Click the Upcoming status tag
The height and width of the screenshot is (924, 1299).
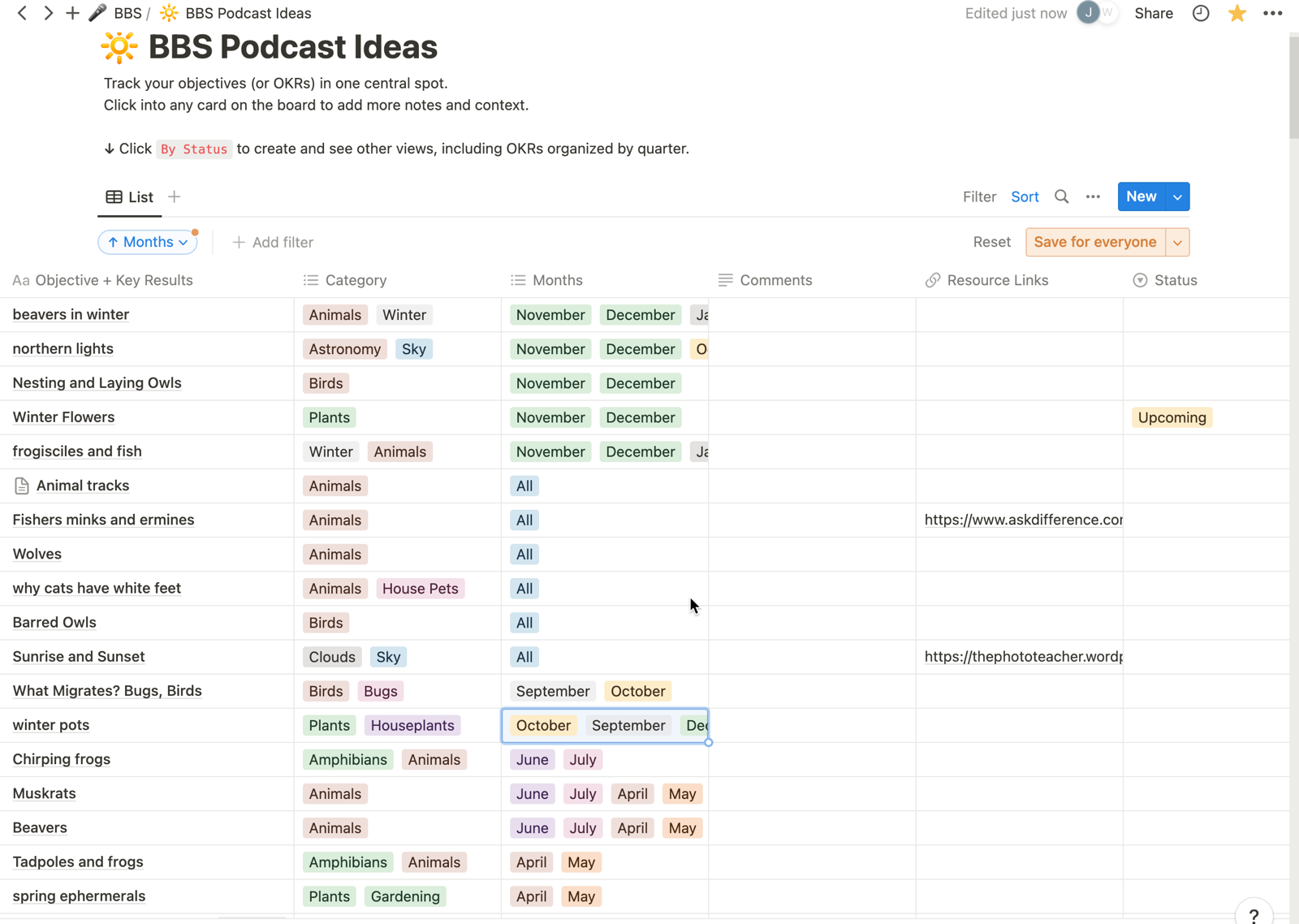(1172, 417)
